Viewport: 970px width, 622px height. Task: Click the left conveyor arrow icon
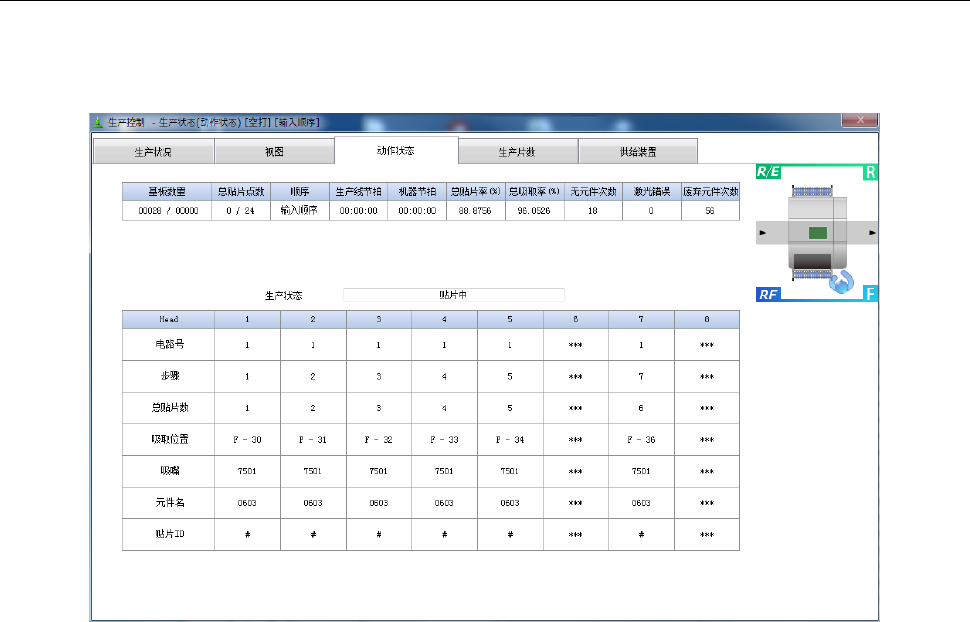tap(763, 233)
